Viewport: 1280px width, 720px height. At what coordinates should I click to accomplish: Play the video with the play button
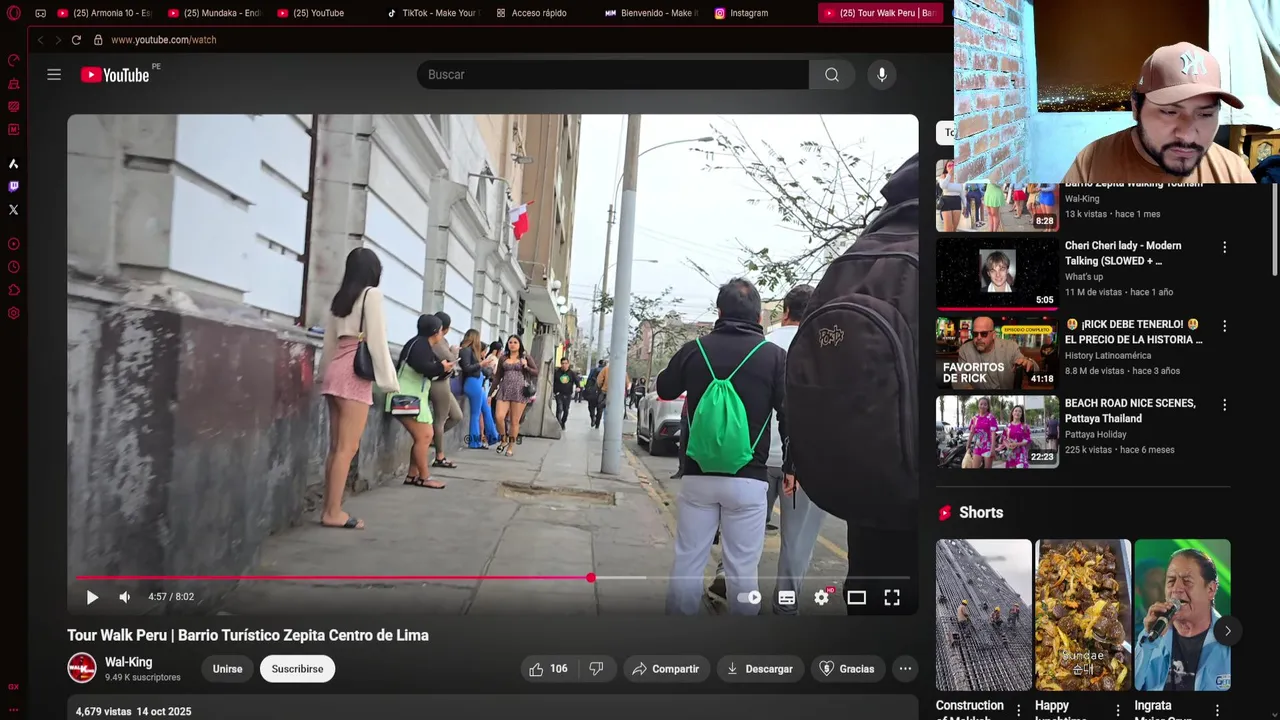click(x=92, y=597)
